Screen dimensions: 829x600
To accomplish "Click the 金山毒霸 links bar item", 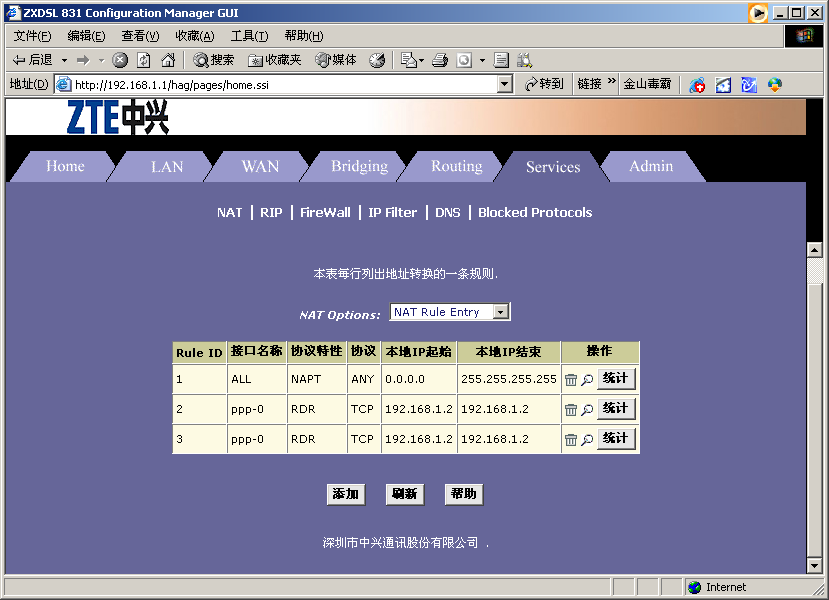I will pos(647,84).
